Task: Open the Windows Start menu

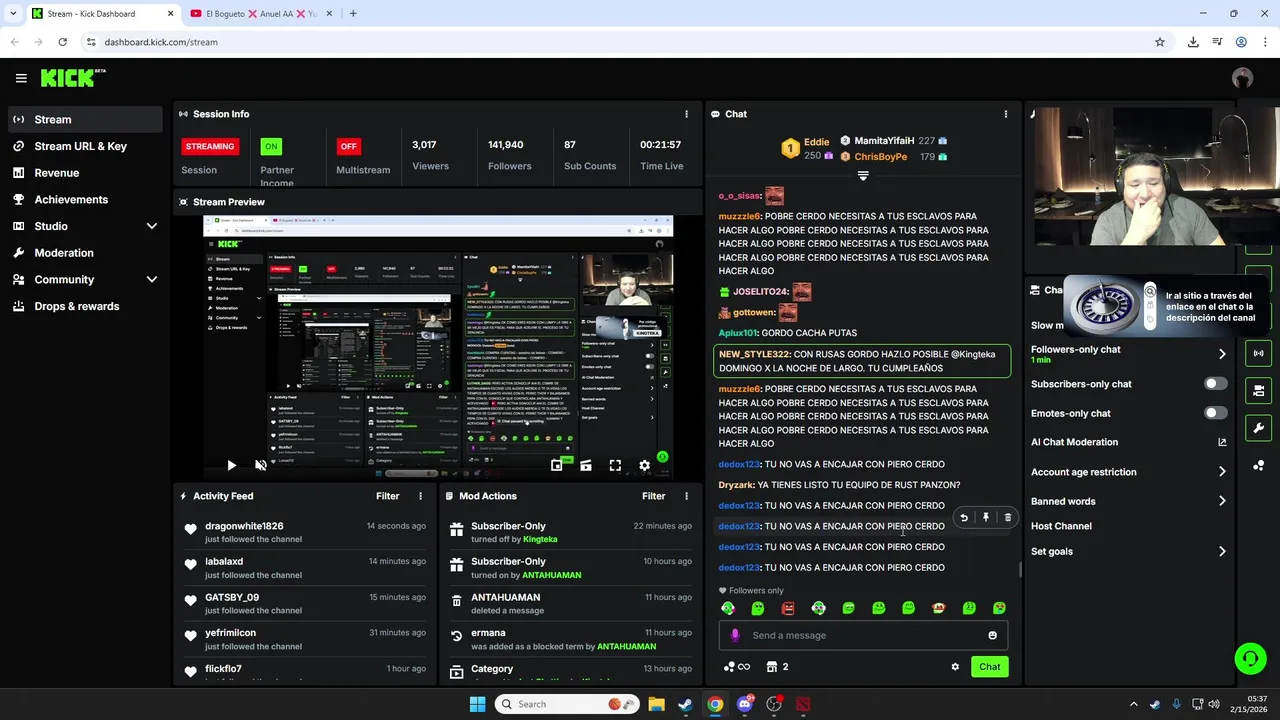Action: [x=477, y=704]
